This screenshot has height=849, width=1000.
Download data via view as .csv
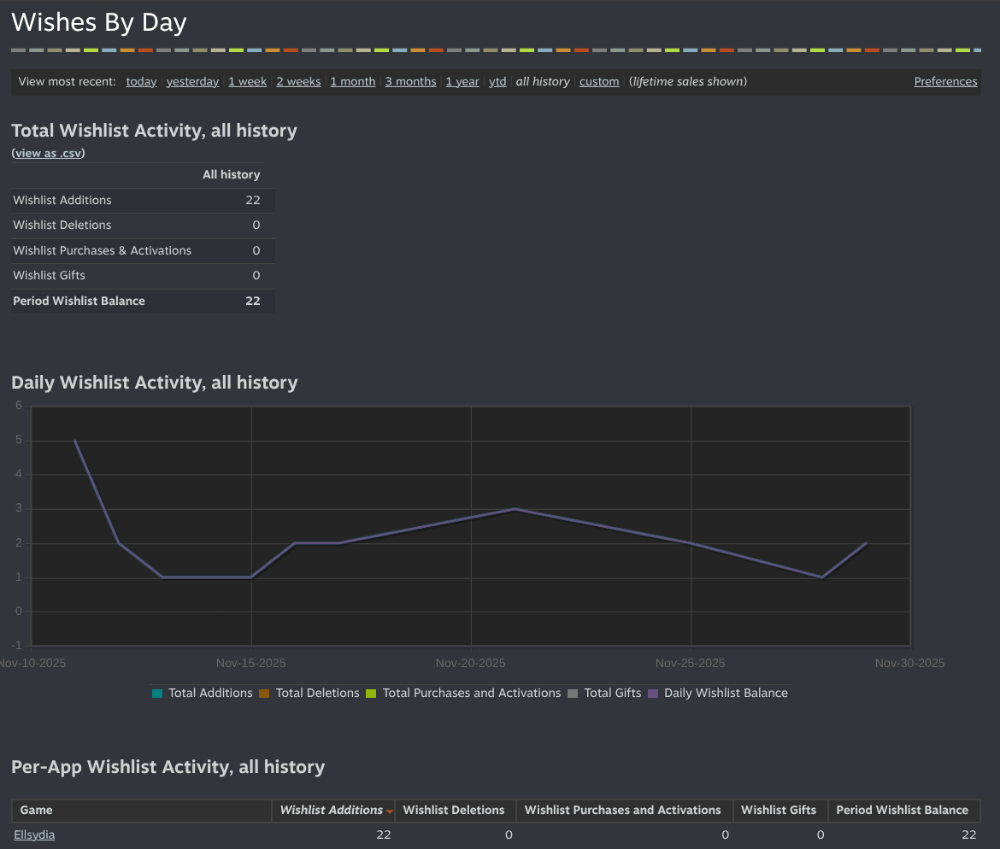coord(48,153)
